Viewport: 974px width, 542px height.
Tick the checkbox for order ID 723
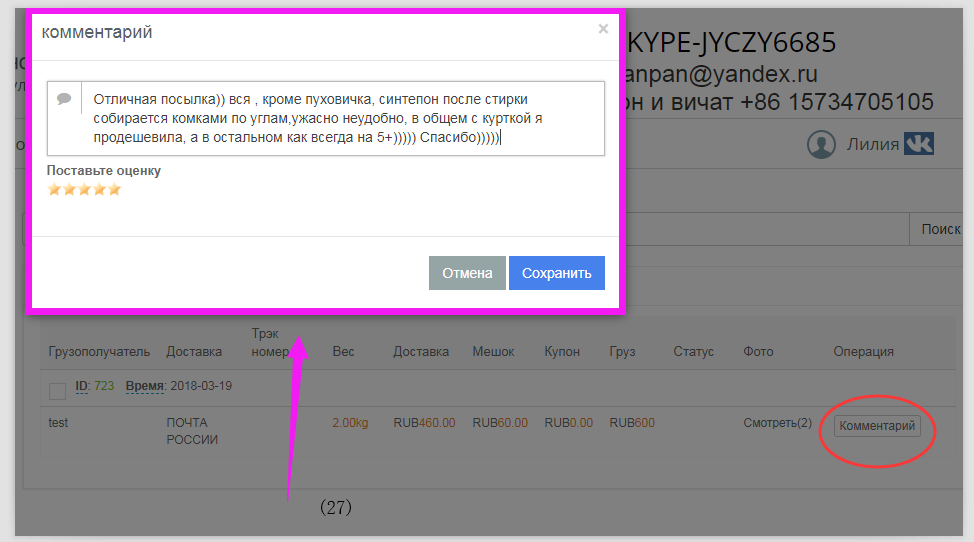[57, 391]
